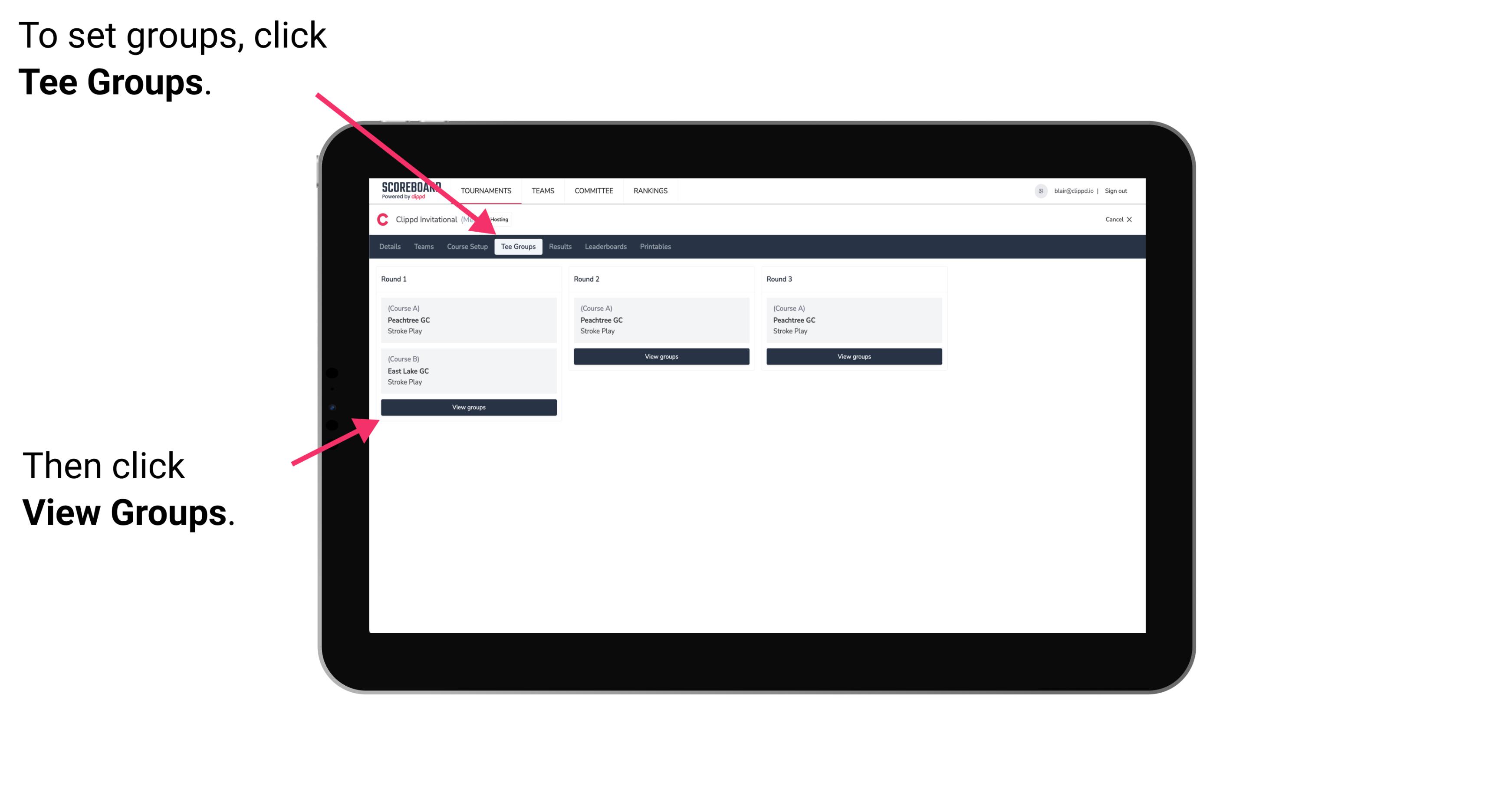The width and height of the screenshot is (1509, 812).
Task: Click the Committee navigation icon
Action: pos(594,191)
